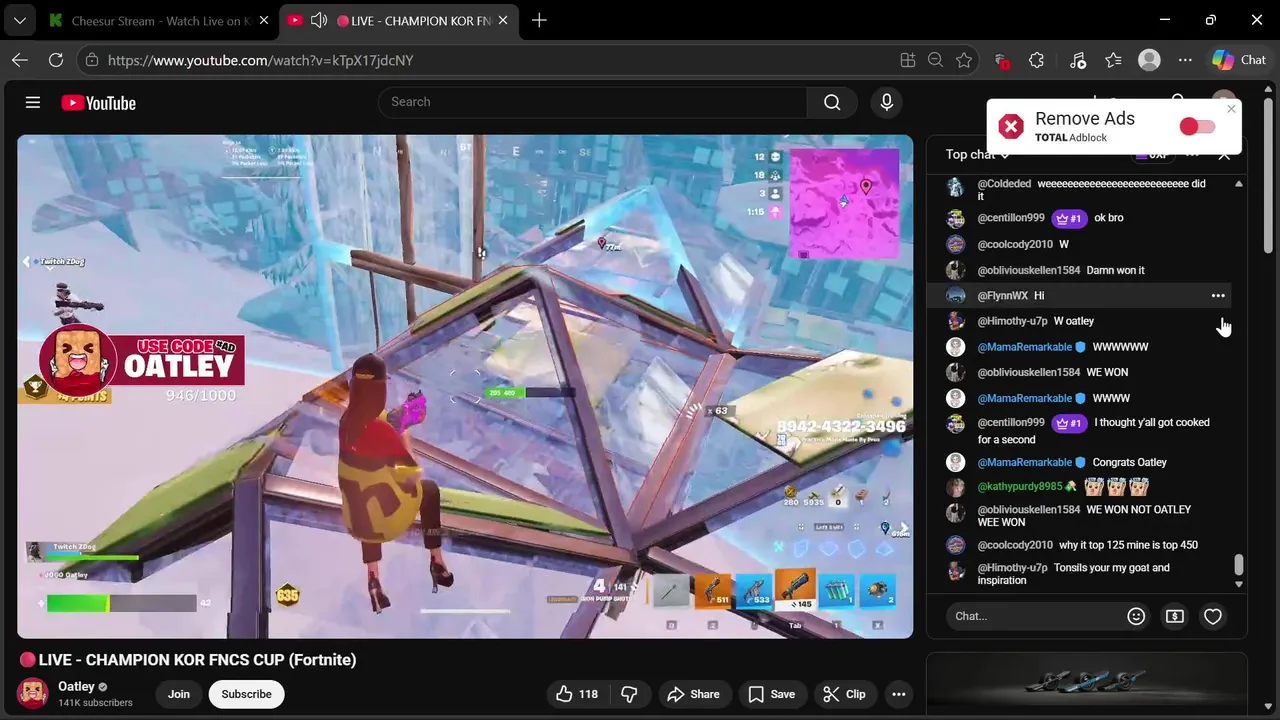Screen dimensions: 1280x720
Task: Open Copilot Chat sidebar button
Action: (x=1240, y=60)
